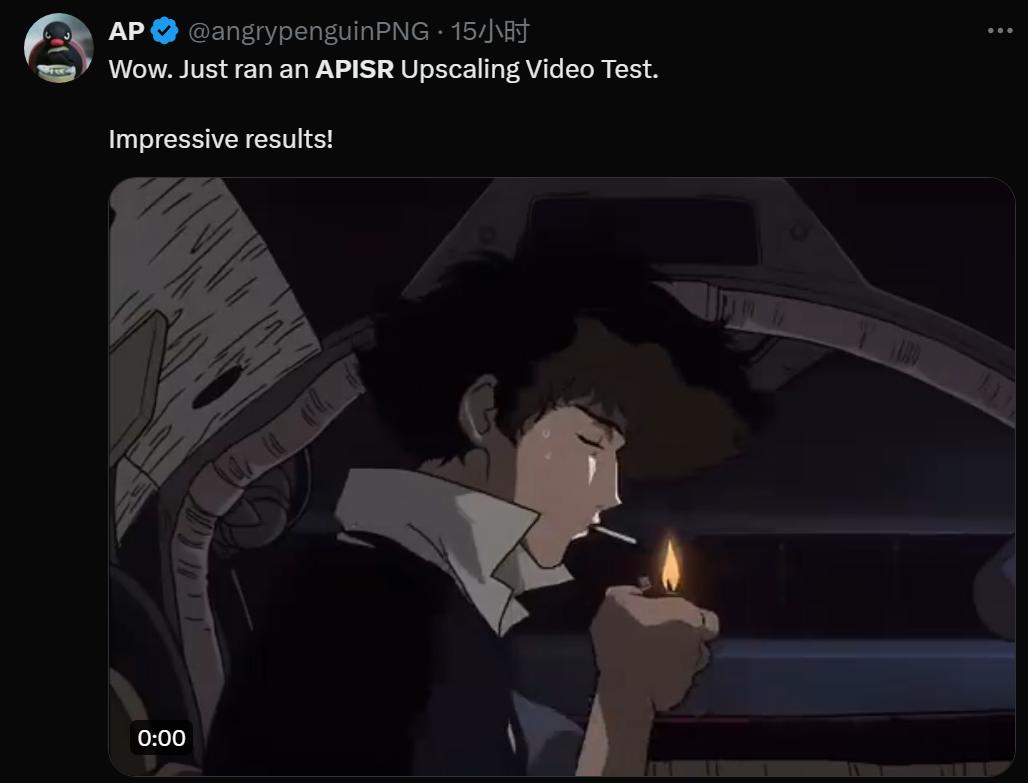Click the bold APISR keyword
The width and height of the screenshot is (1028, 783).
[x=355, y=69]
